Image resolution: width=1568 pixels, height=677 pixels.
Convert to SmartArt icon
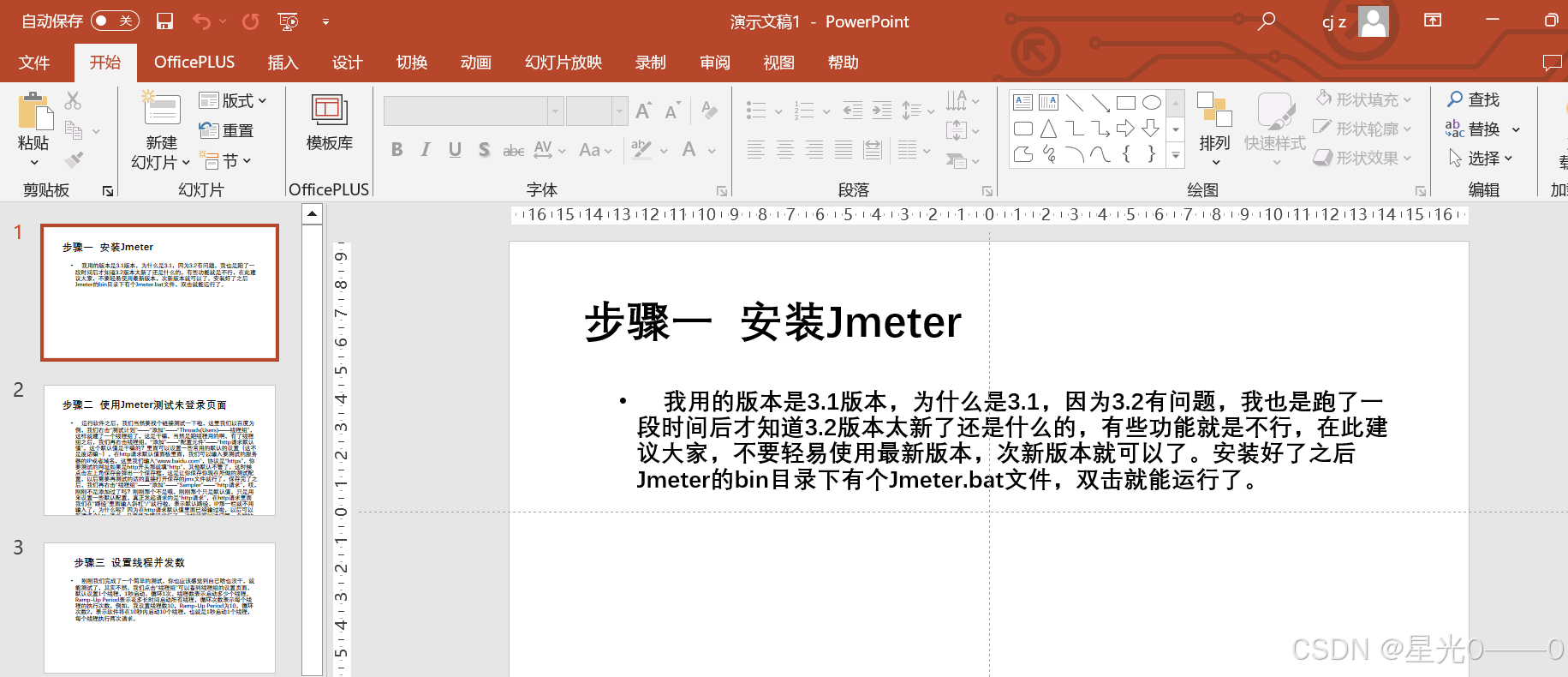(x=957, y=159)
